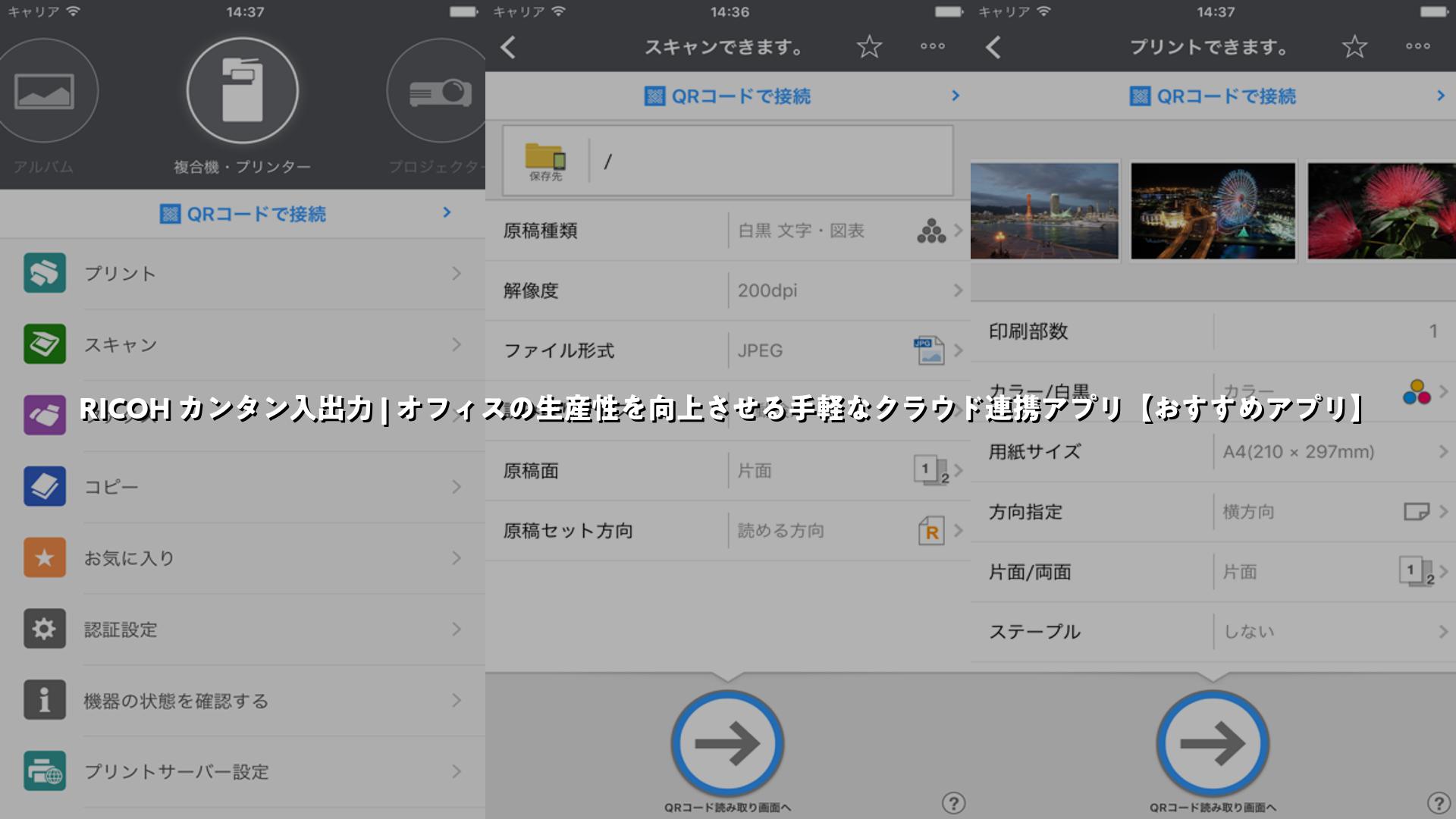Viewport: 1456px width, 819px height.
Task: Open the お気に入り menu row
Action: tap(243, 558)
